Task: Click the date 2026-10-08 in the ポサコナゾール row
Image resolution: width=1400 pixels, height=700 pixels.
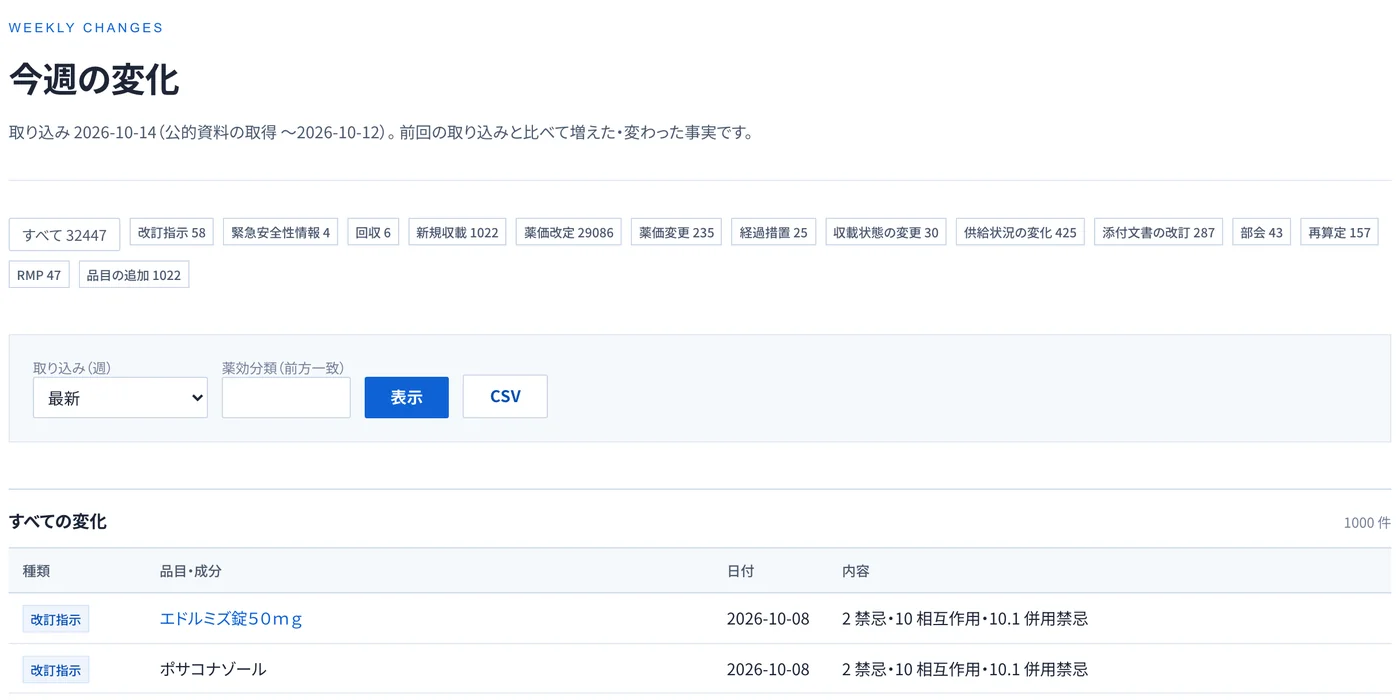Action: (x=768, y=669)
